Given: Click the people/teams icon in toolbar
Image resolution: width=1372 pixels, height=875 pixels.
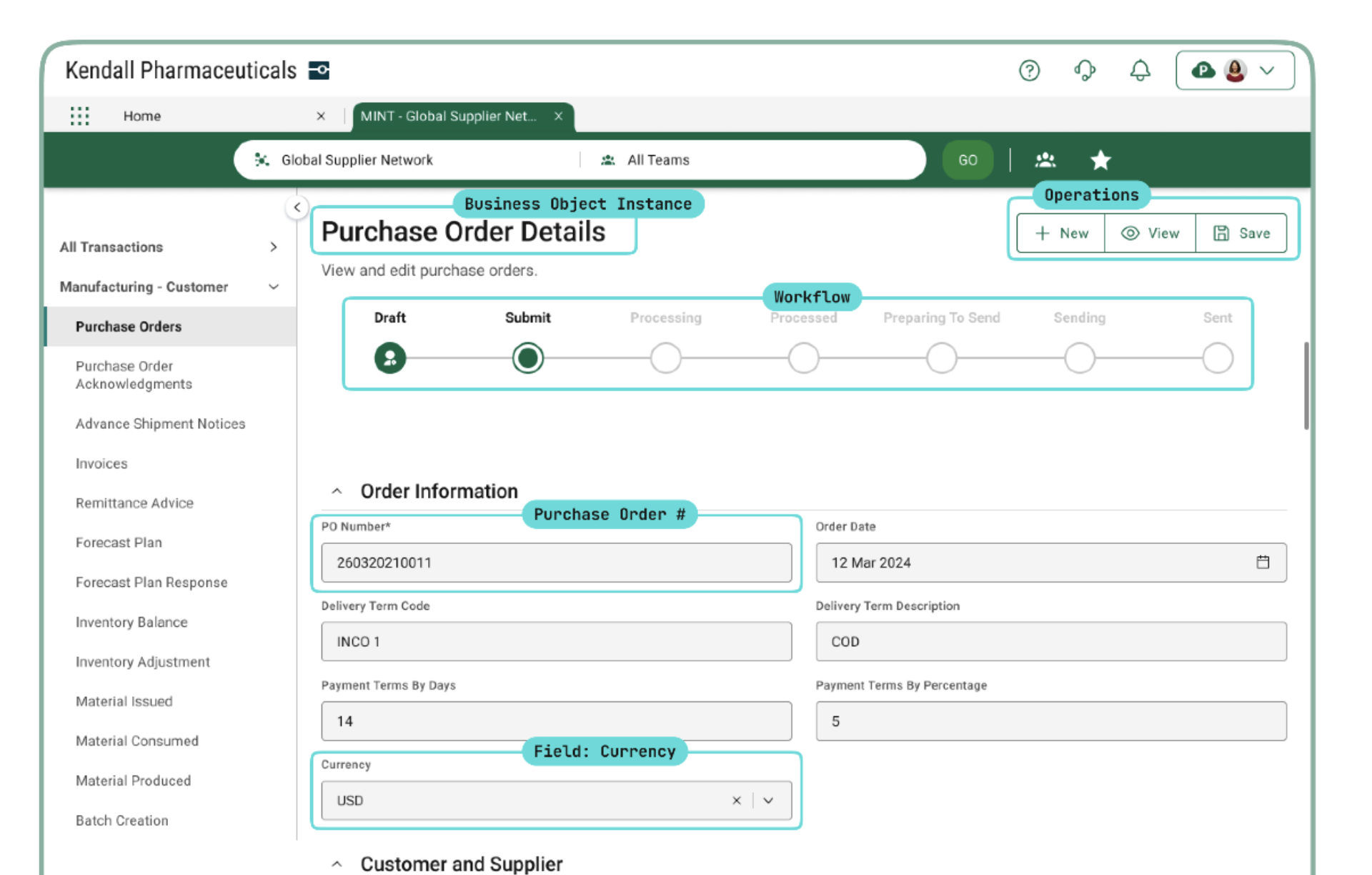Looking at the screenshot, I should pos(1043,159).
